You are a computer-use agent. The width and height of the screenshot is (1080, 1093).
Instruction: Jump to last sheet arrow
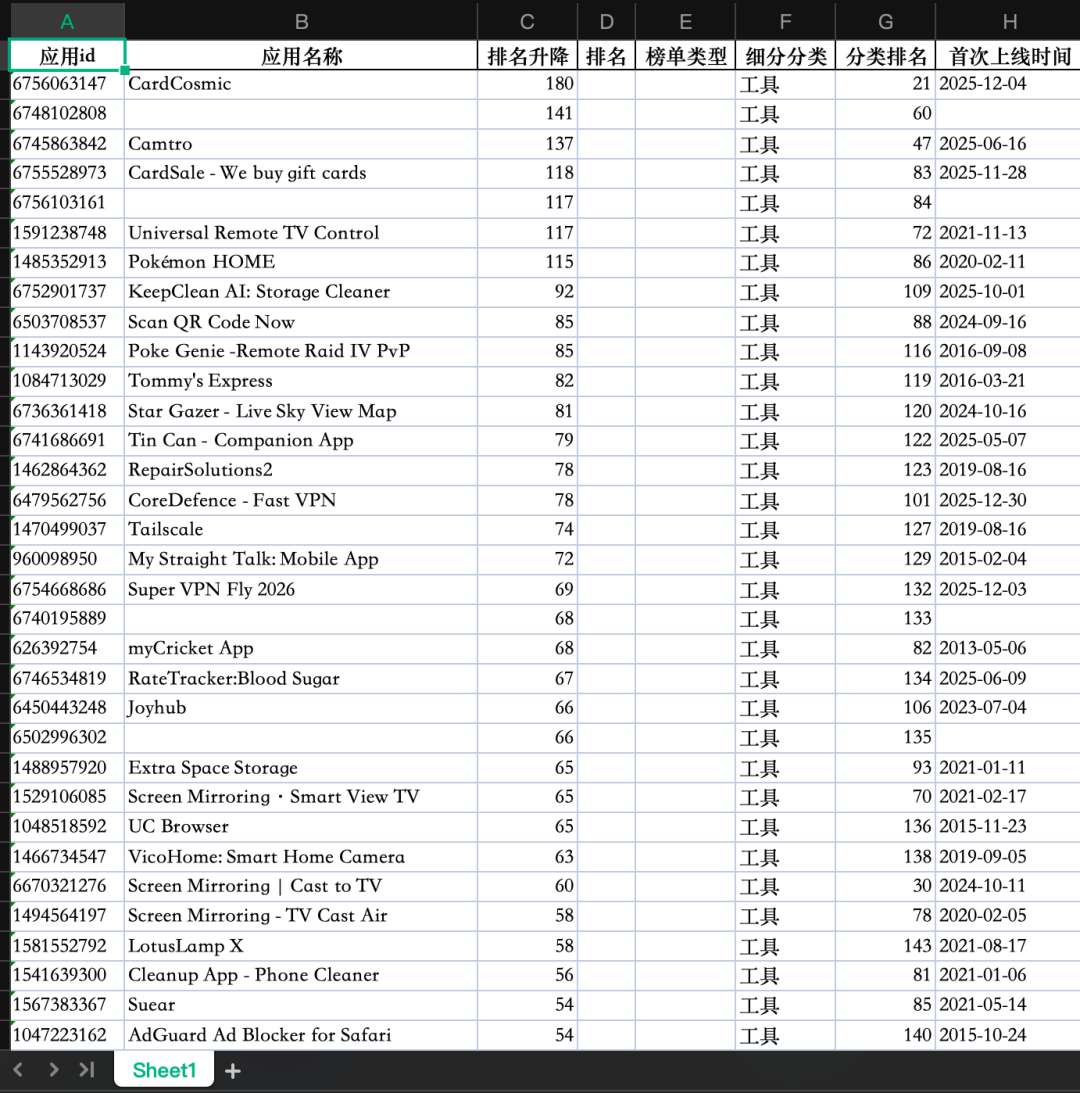click(86, 1069)
